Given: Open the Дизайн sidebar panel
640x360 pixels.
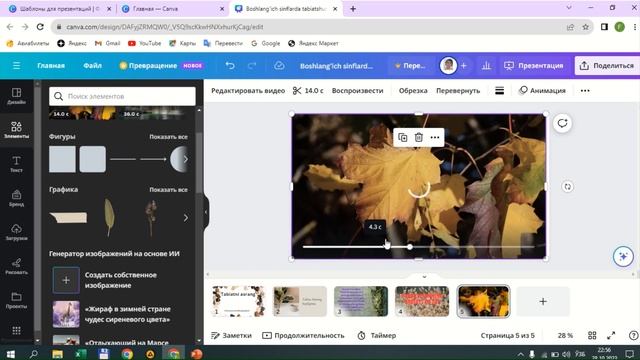Looking at the screenshot, I should click(16, 96).
